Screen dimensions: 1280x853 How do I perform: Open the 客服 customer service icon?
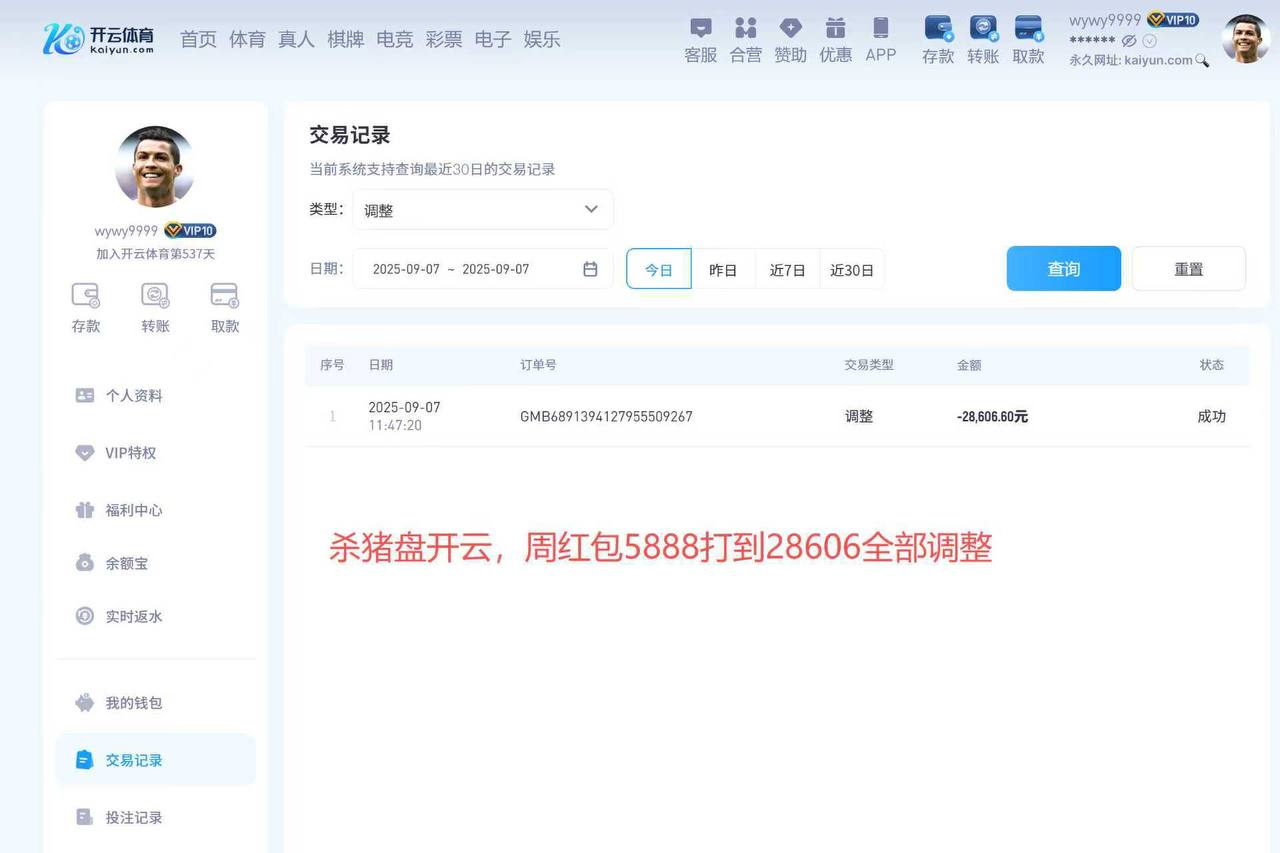tap(700, 38)
